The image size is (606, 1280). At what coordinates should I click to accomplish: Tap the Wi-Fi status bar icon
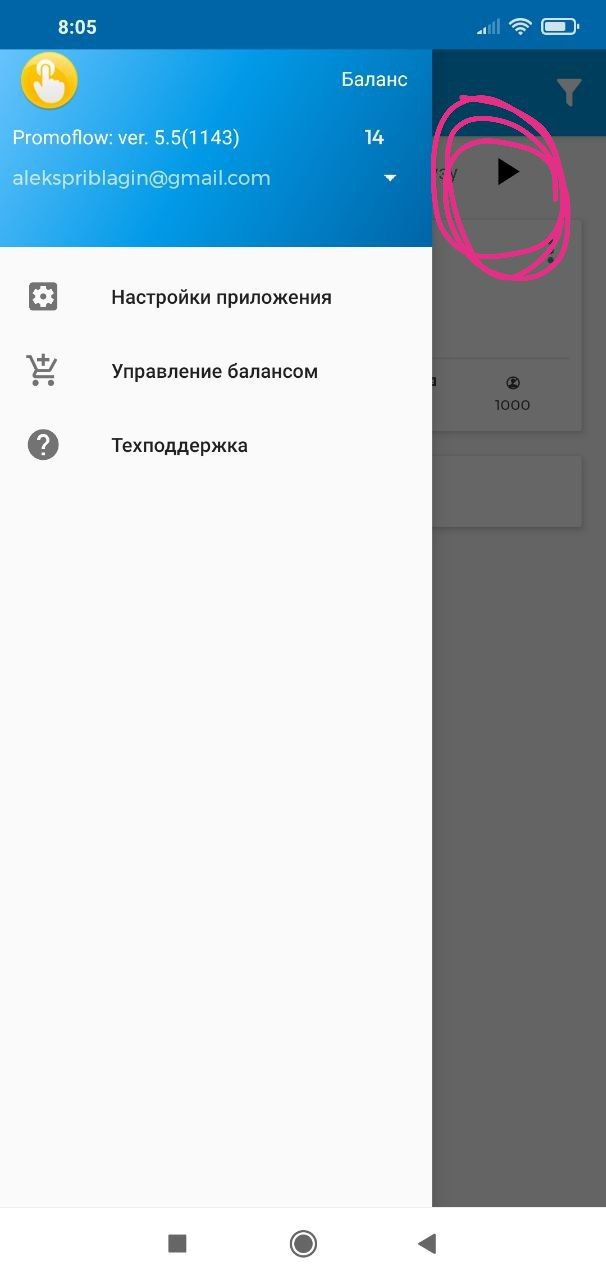coord(520,27)
